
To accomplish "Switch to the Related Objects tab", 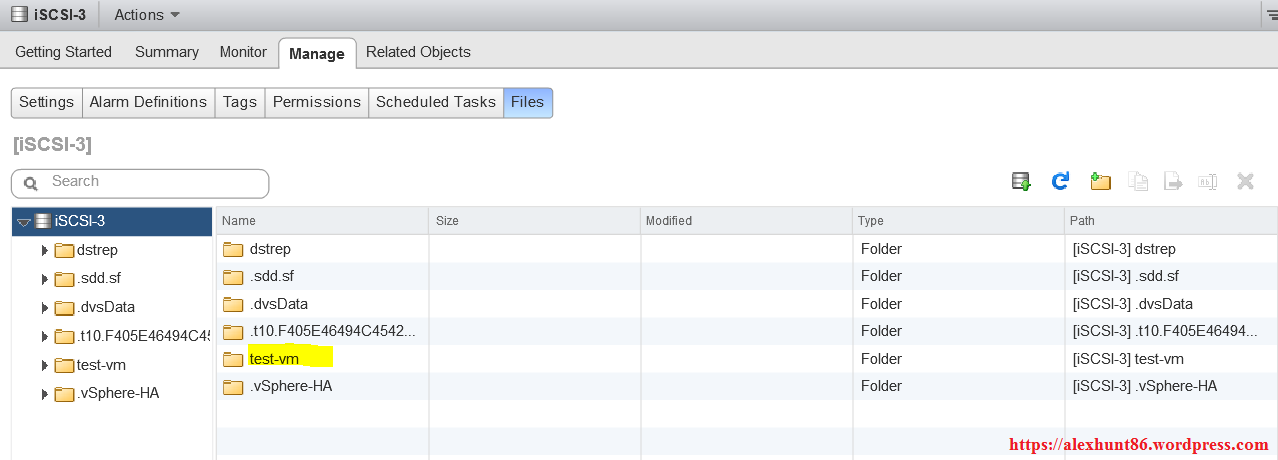I will click(418, 52).
